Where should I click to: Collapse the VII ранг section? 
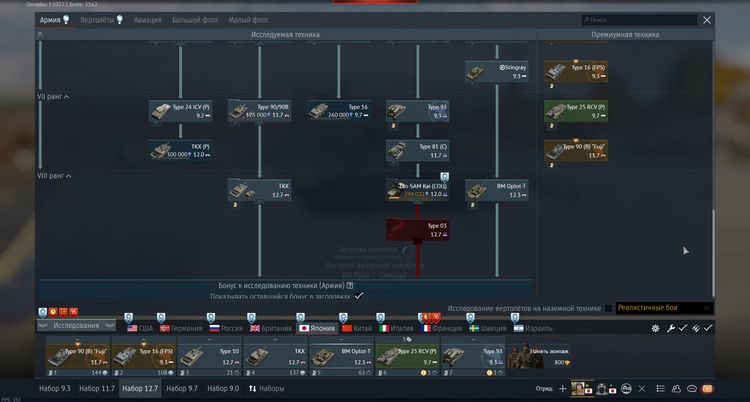[66, 97]
